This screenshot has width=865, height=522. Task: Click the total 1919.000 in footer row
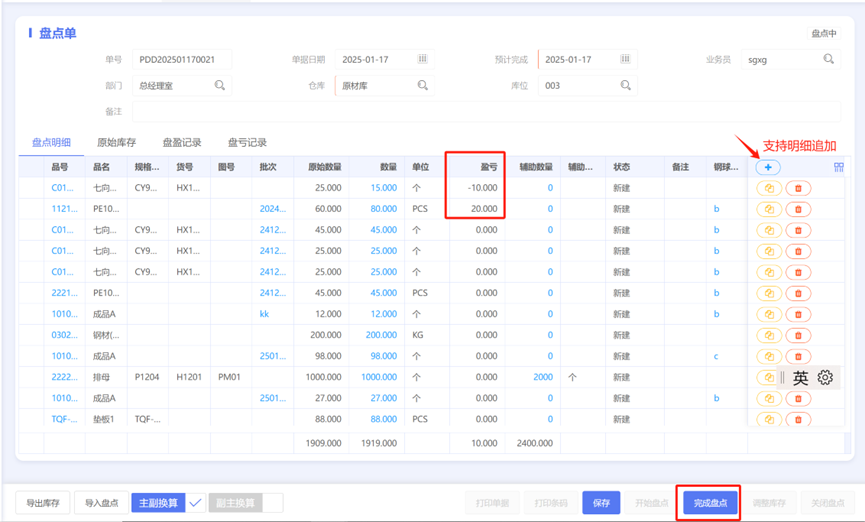click(x=379, y=443)
